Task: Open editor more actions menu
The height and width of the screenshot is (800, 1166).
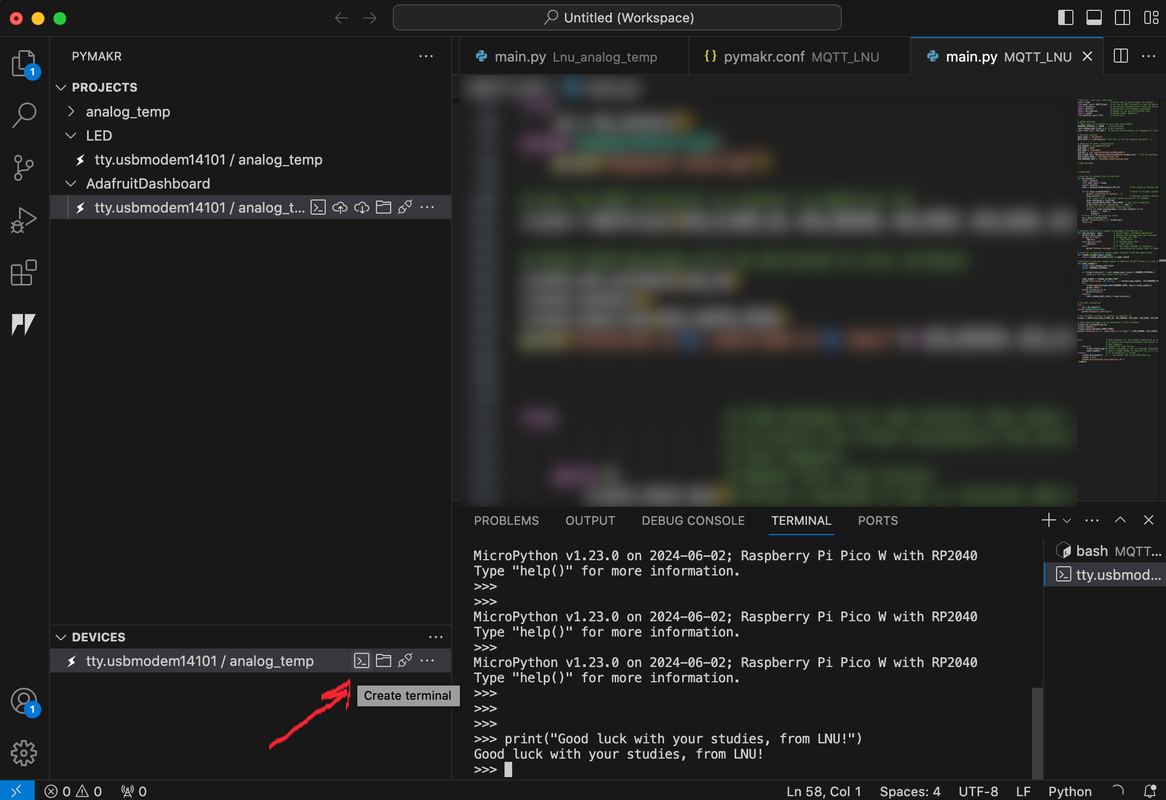Action: (x=1148, y=56)
